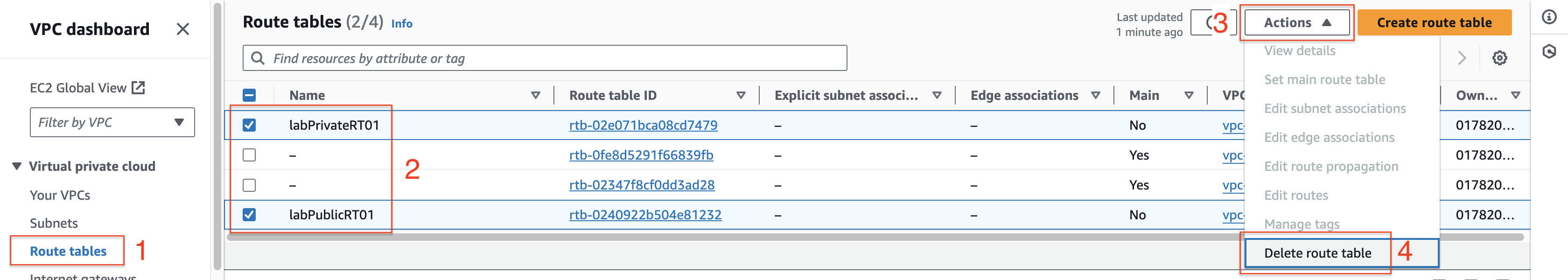Uncheck the labPublicRT01 row checkbox
This screenshot has width=1568, height=280.
click(249, 214)
